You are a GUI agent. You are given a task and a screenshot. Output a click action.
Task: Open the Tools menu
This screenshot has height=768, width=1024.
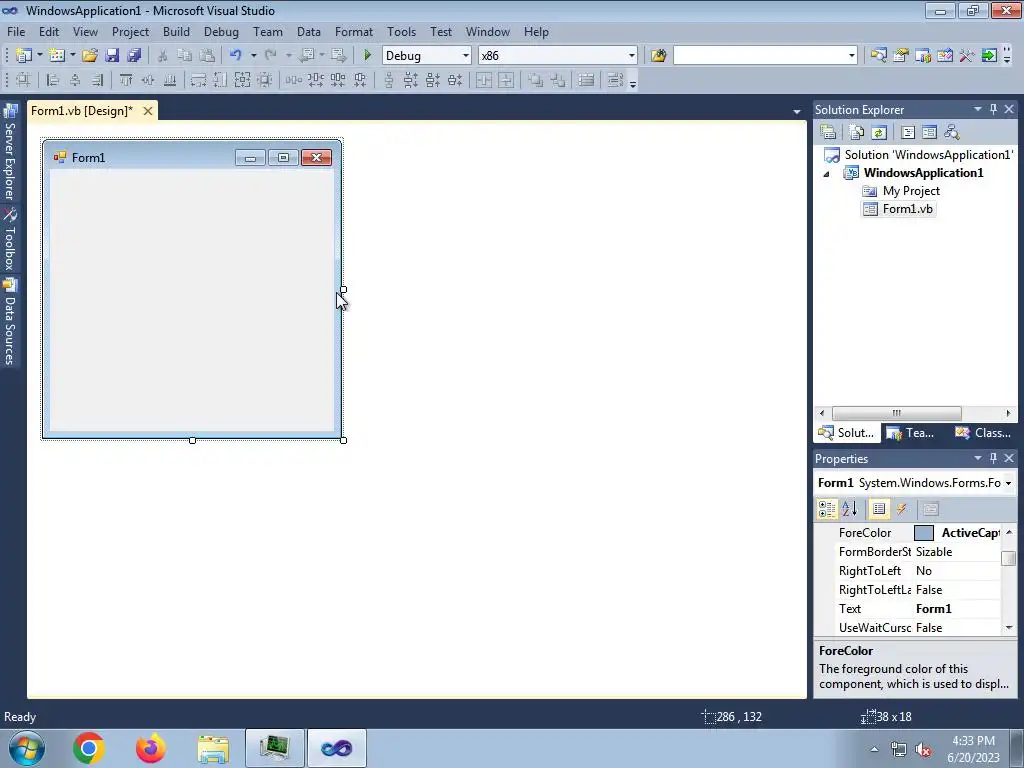(402, 31)
